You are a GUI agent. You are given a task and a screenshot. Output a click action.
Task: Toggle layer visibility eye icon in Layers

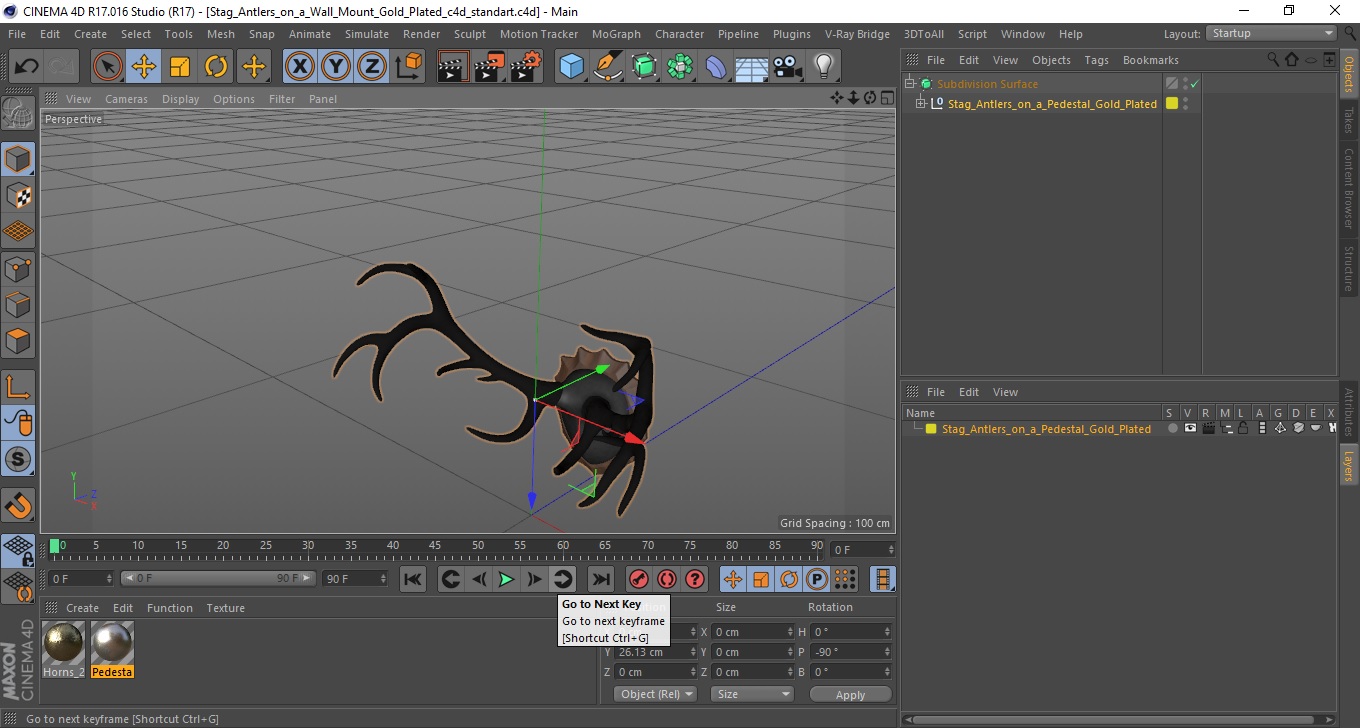1190,428
